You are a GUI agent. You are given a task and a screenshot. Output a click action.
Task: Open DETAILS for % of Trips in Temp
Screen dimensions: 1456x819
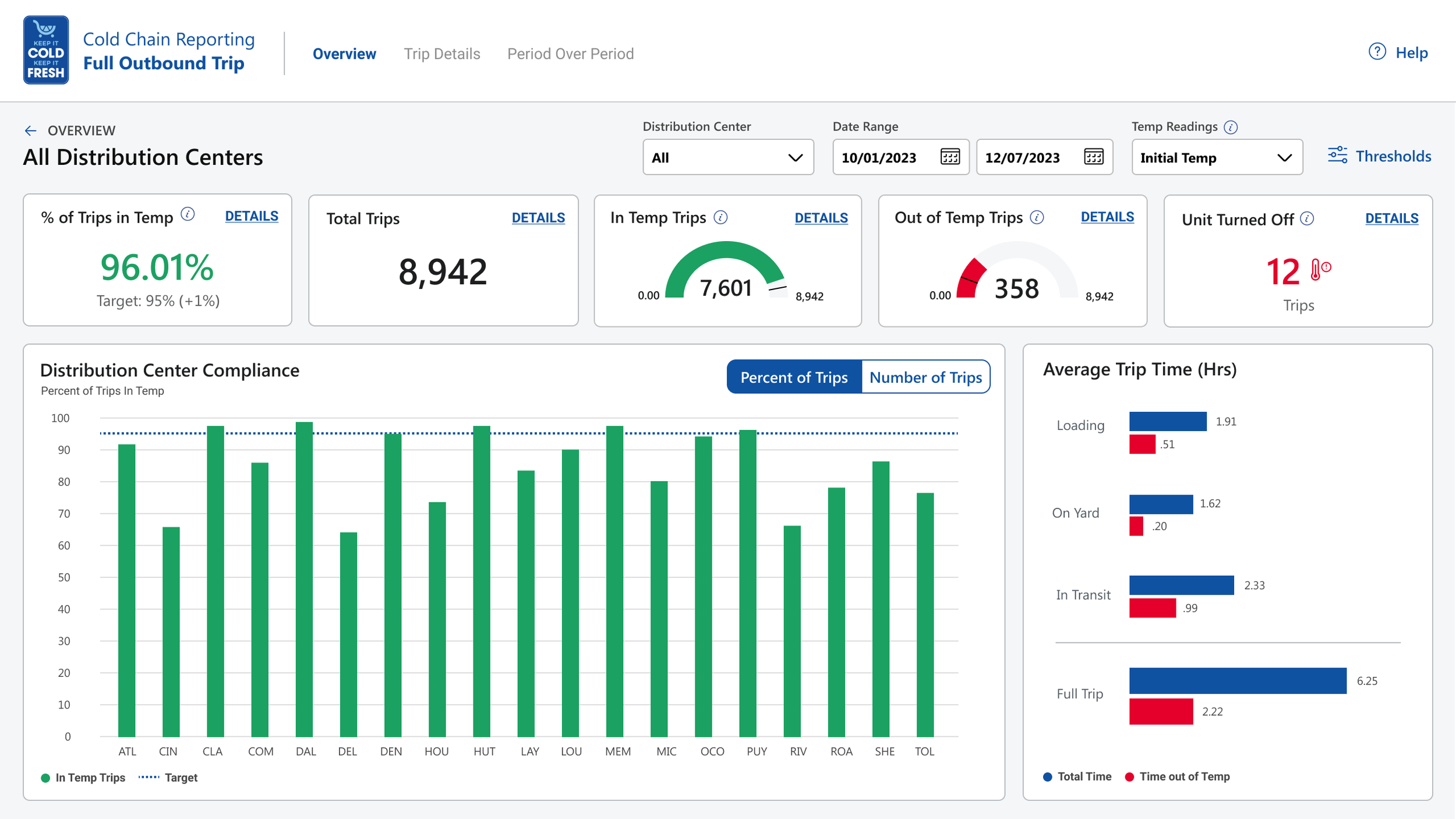point(252,216)
